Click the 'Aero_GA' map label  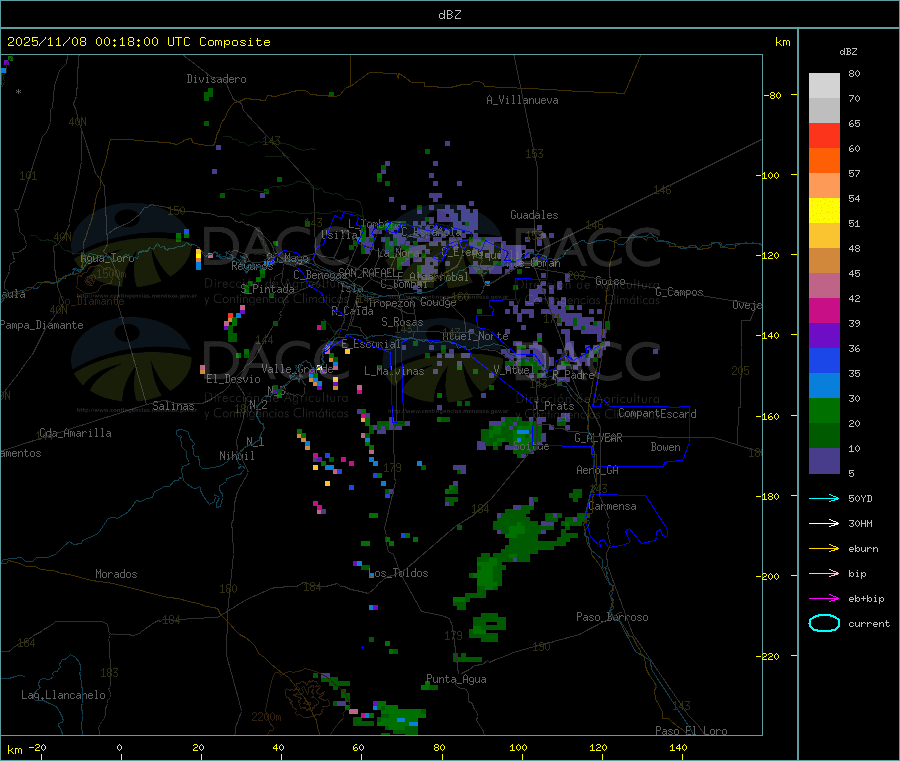[x=598, y=470]
